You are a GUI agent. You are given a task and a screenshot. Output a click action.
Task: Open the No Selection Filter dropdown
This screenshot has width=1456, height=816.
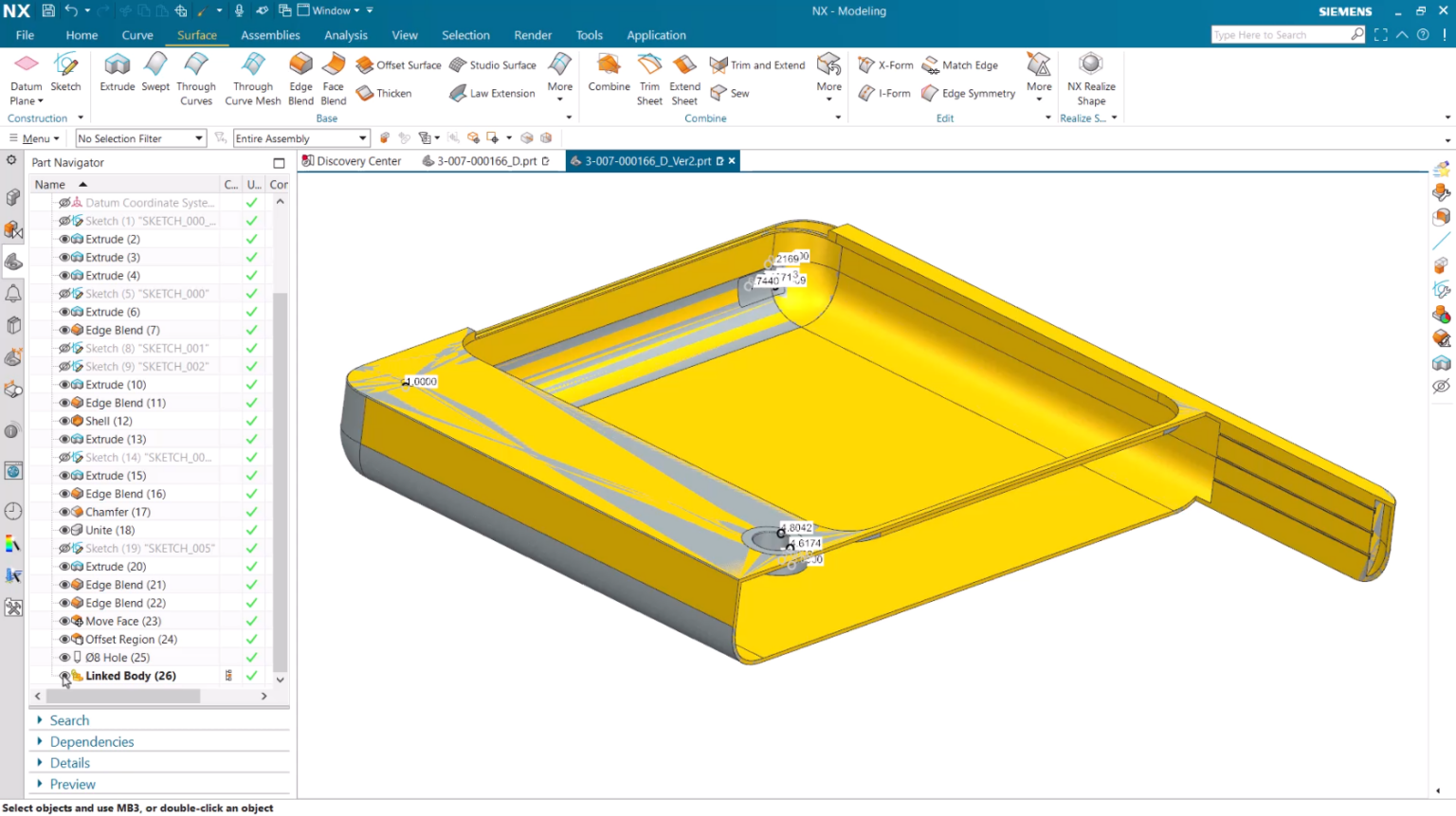coord(140,138)
